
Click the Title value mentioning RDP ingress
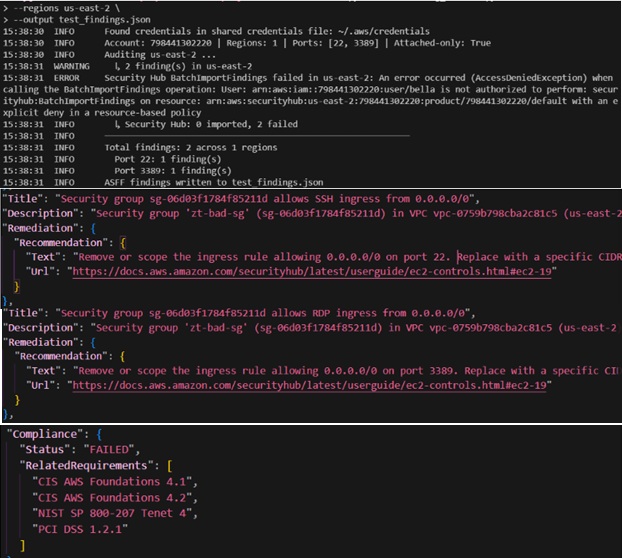[265, 313]
